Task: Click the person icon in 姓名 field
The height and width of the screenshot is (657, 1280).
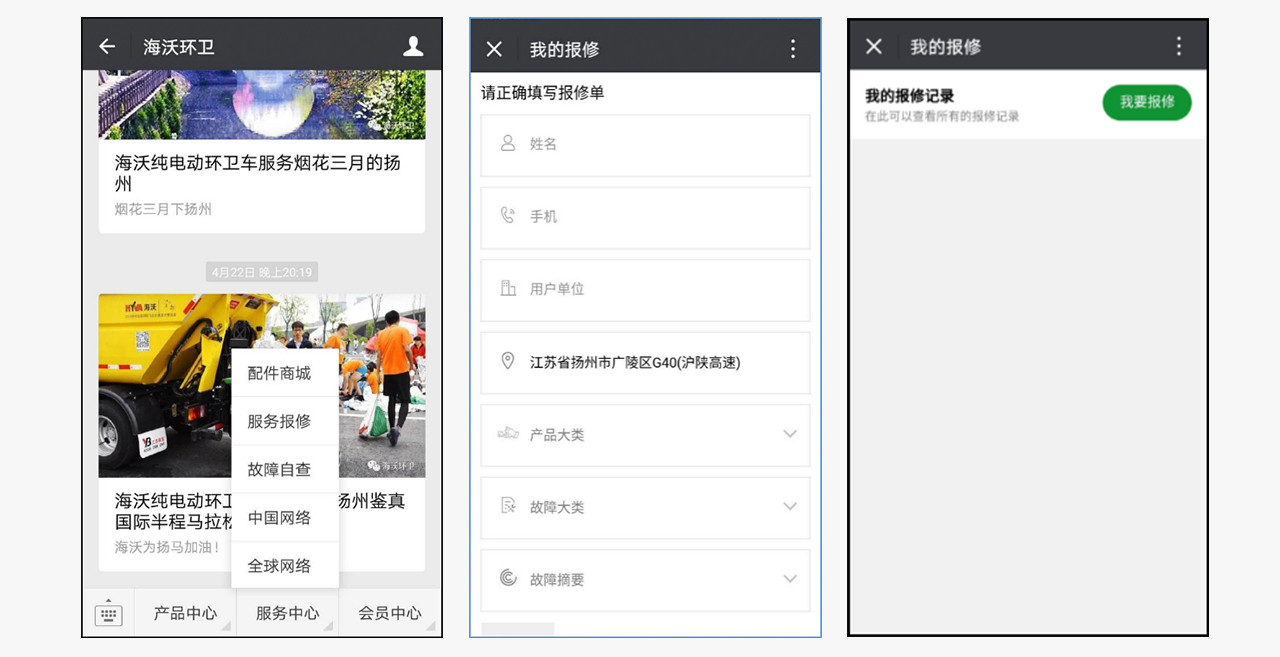Action: pos(508,143)
